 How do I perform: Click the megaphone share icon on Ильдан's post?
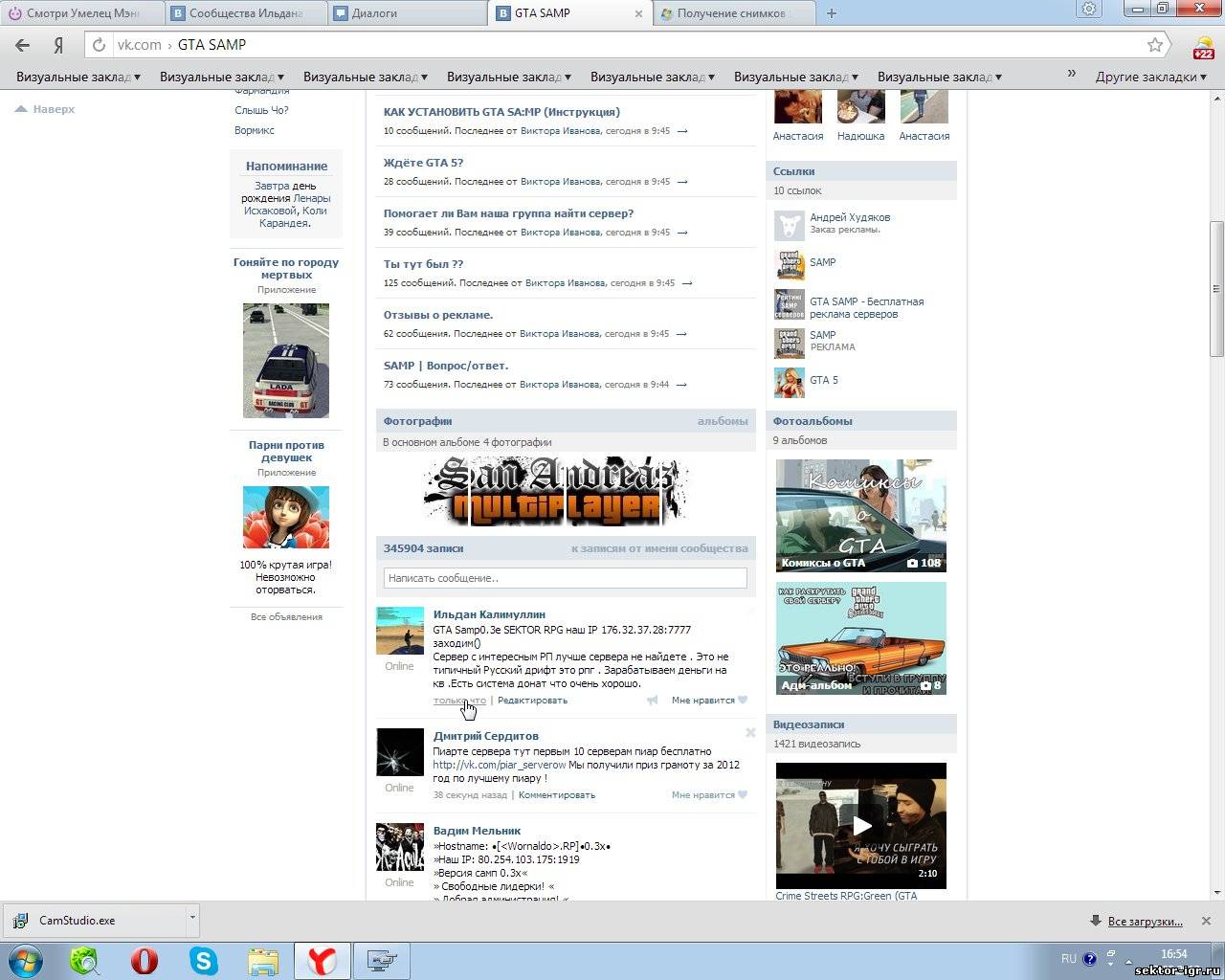tap(652, 701)
